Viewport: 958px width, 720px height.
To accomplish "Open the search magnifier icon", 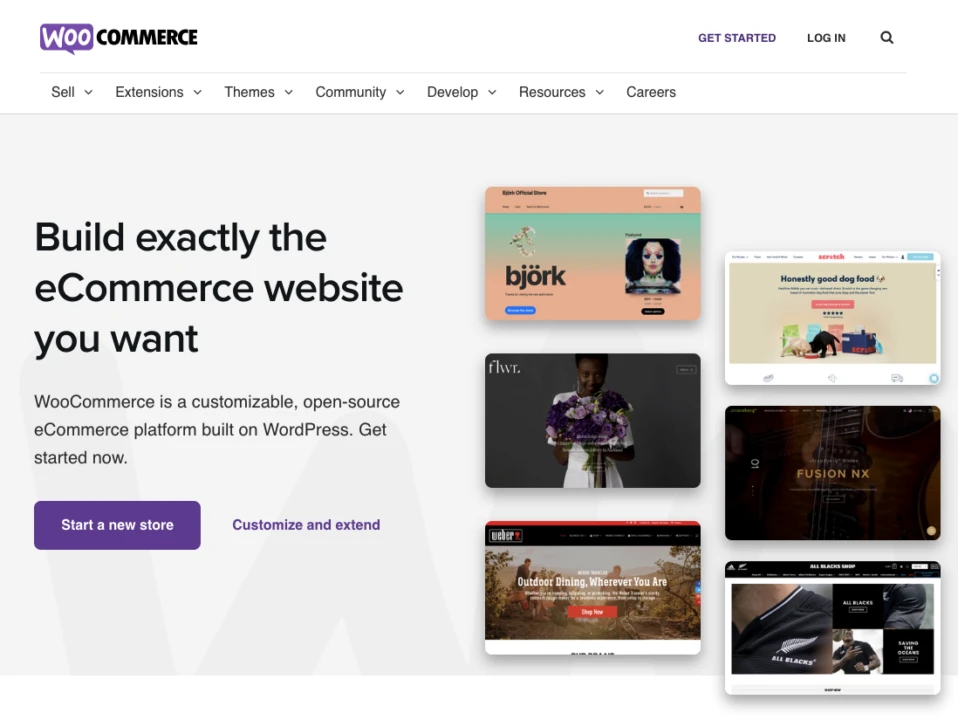I will click(x=886, y=38).
